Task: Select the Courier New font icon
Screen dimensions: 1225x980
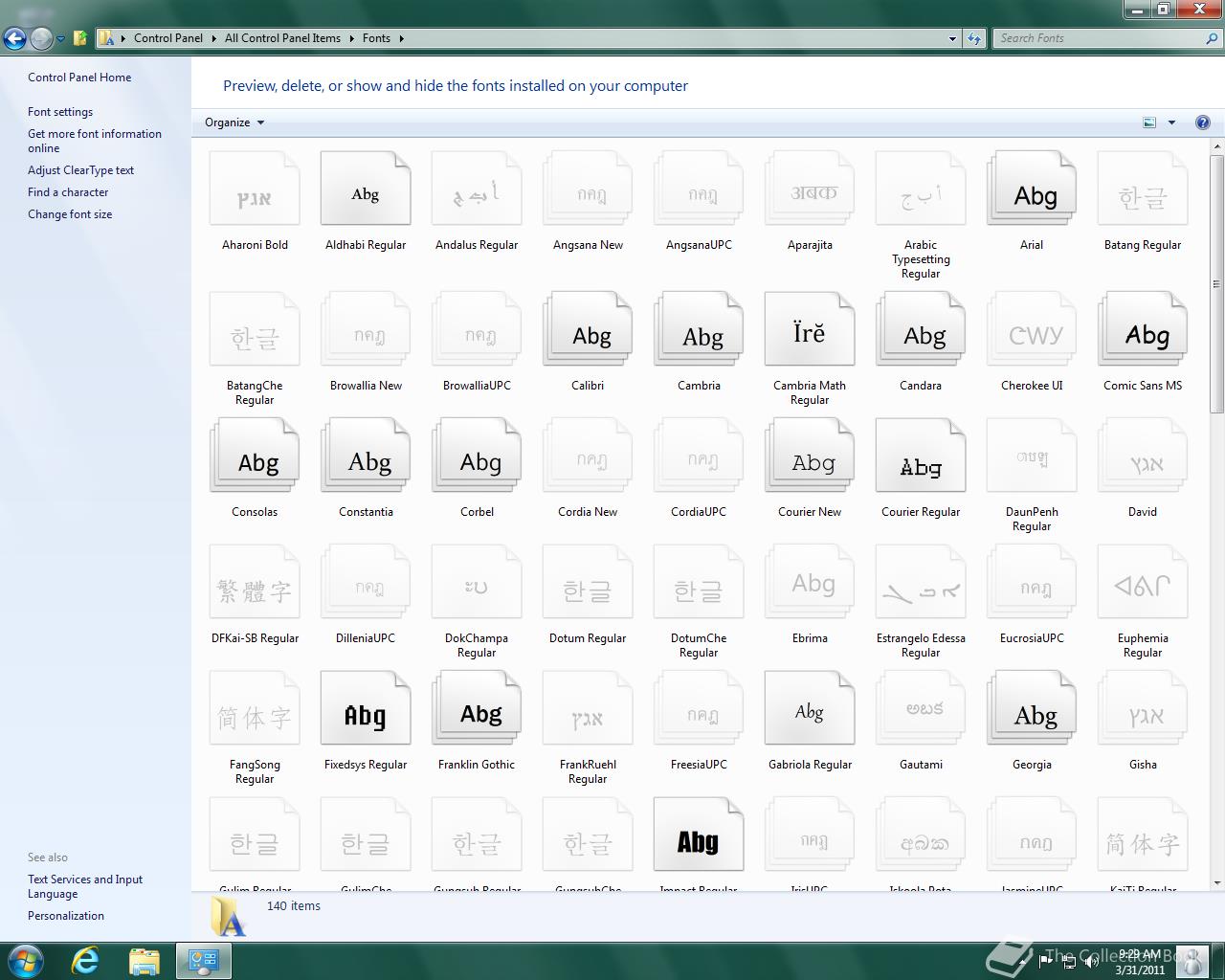Action: point(810,457)
